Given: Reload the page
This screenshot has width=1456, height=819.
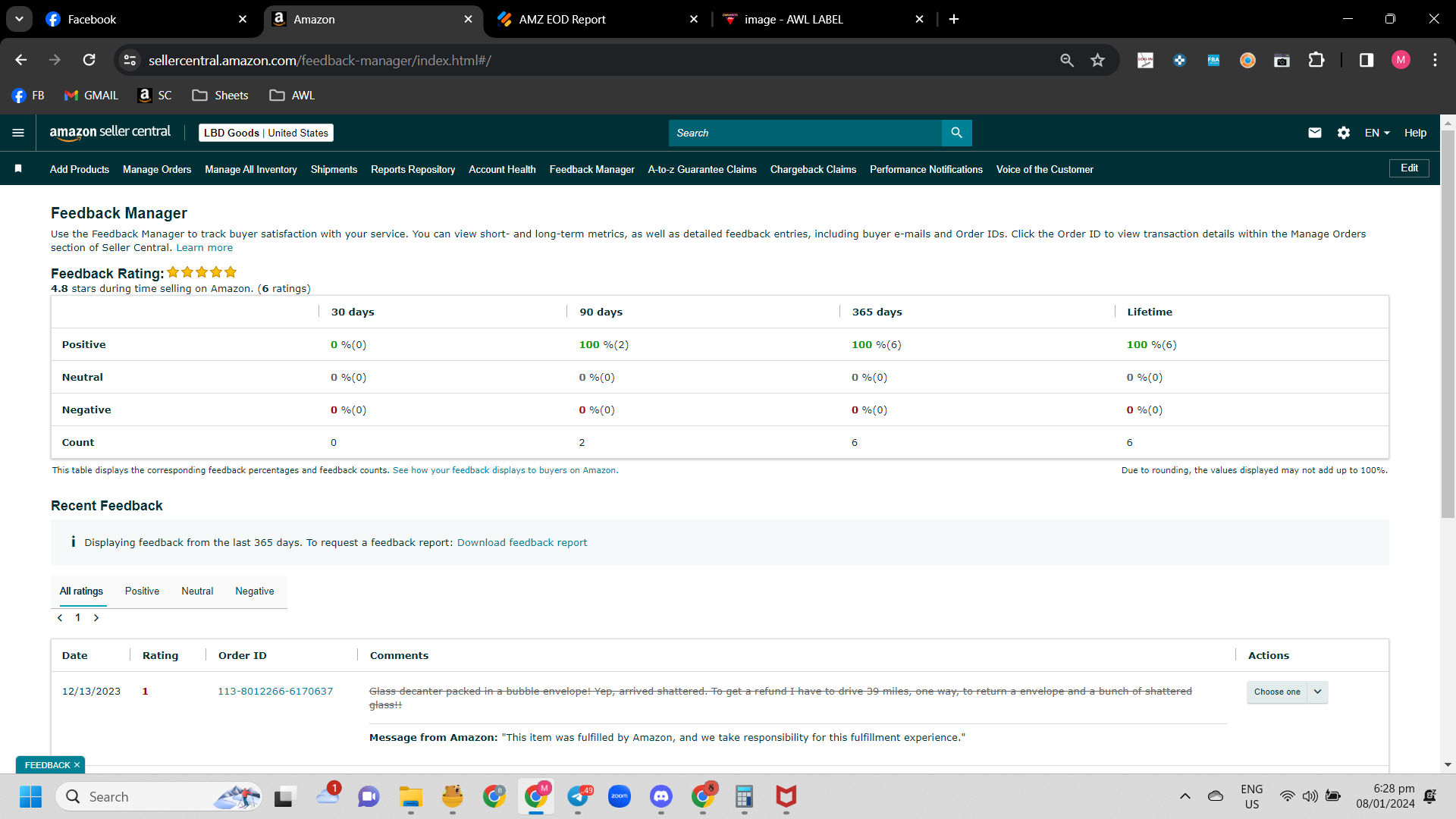Looking at the screenshot, I should pos(89,60).
